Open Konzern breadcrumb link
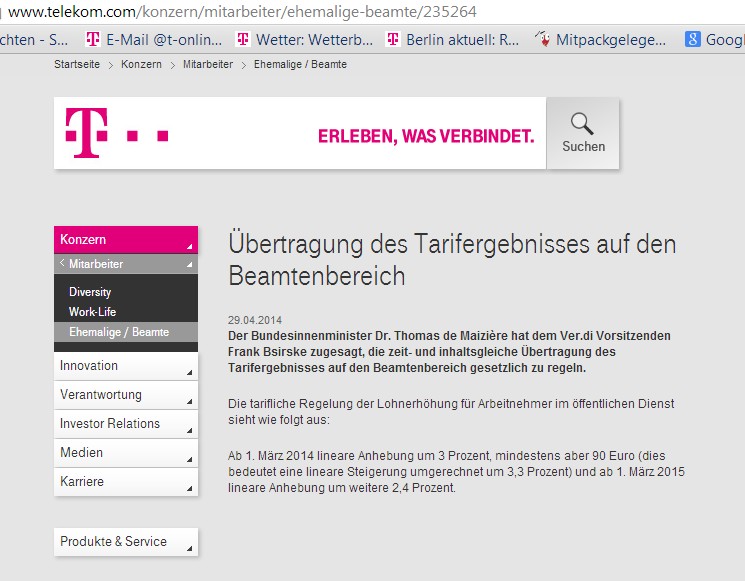 (141, 64)
